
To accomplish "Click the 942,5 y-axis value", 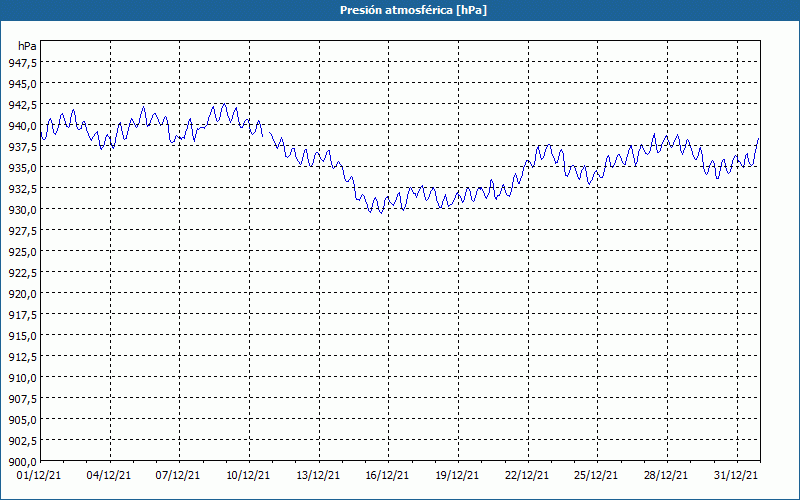I will pyautogui.click(x=22, y=105).
